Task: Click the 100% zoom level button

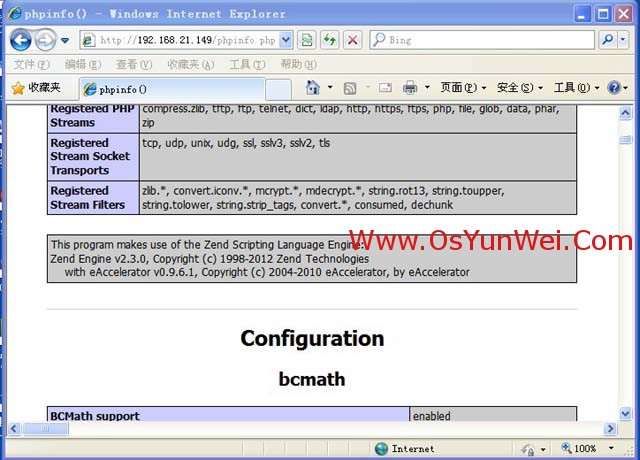Action: tap(579, 449)
